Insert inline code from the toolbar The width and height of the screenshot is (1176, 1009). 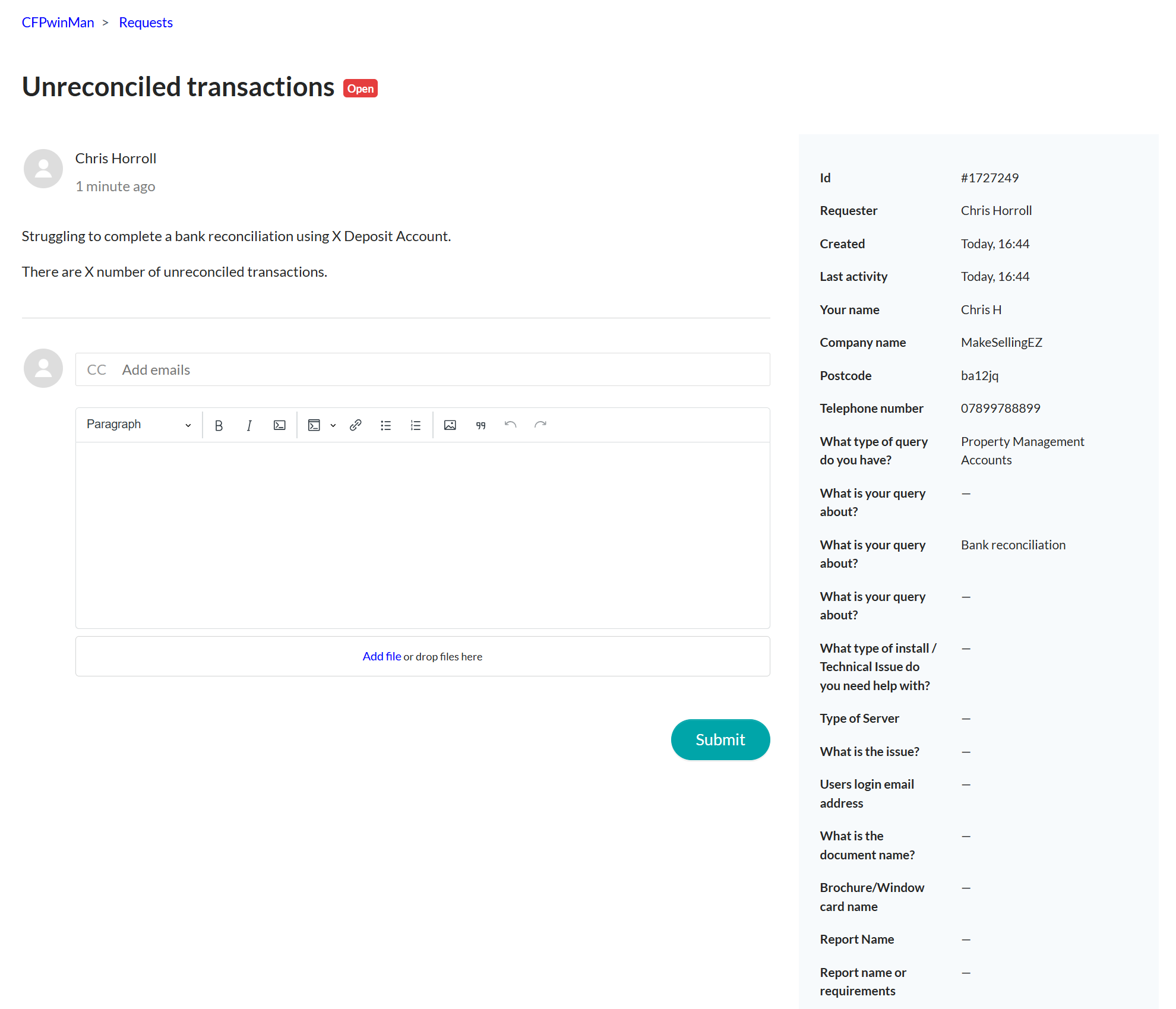pyautogui.click(x=279, y=425)
